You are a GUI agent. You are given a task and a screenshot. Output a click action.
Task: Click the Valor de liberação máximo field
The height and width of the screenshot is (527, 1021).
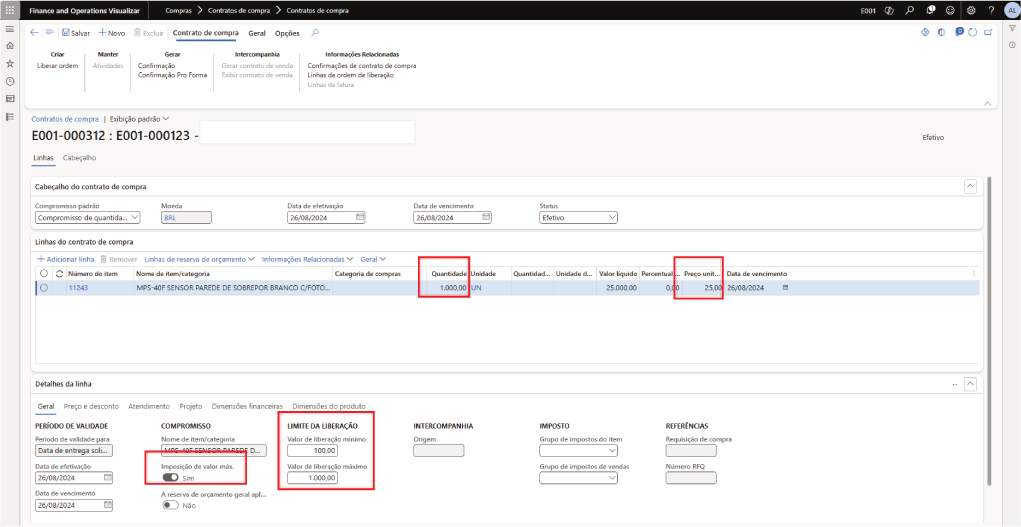313,478
